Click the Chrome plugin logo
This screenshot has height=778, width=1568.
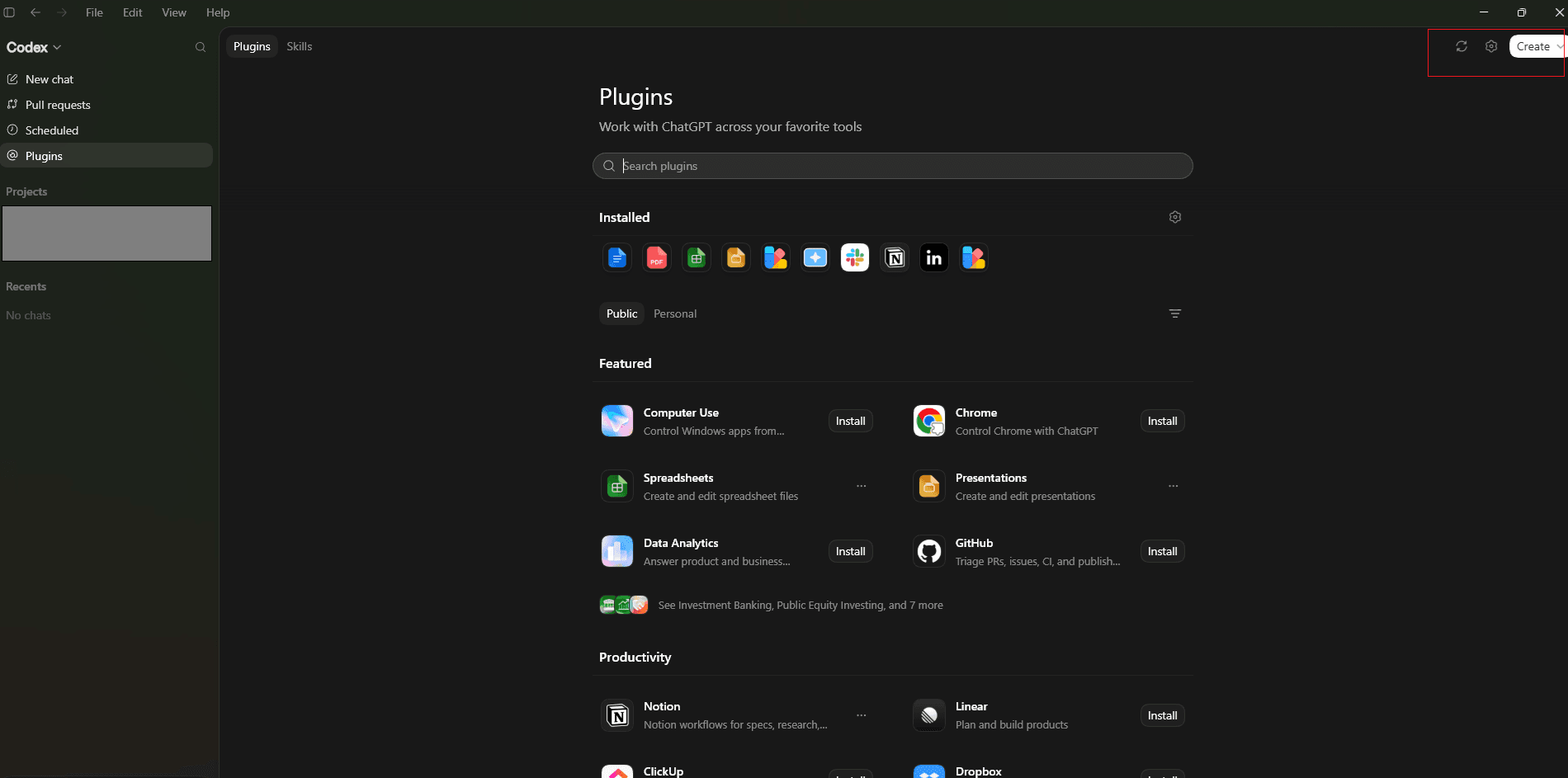point(929,421)
